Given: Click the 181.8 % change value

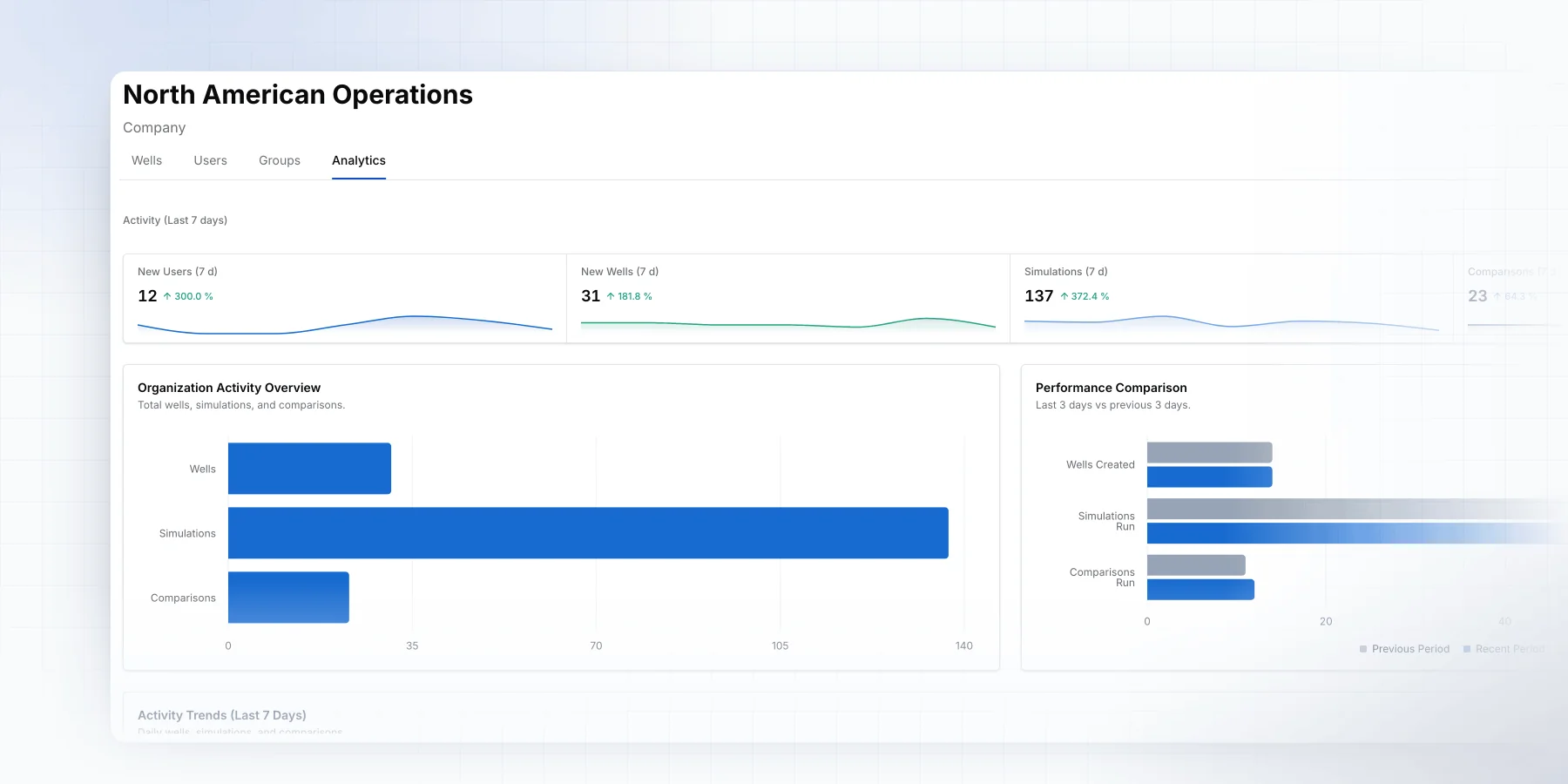Looking at the screenshot, I should [x=635, y=296].
